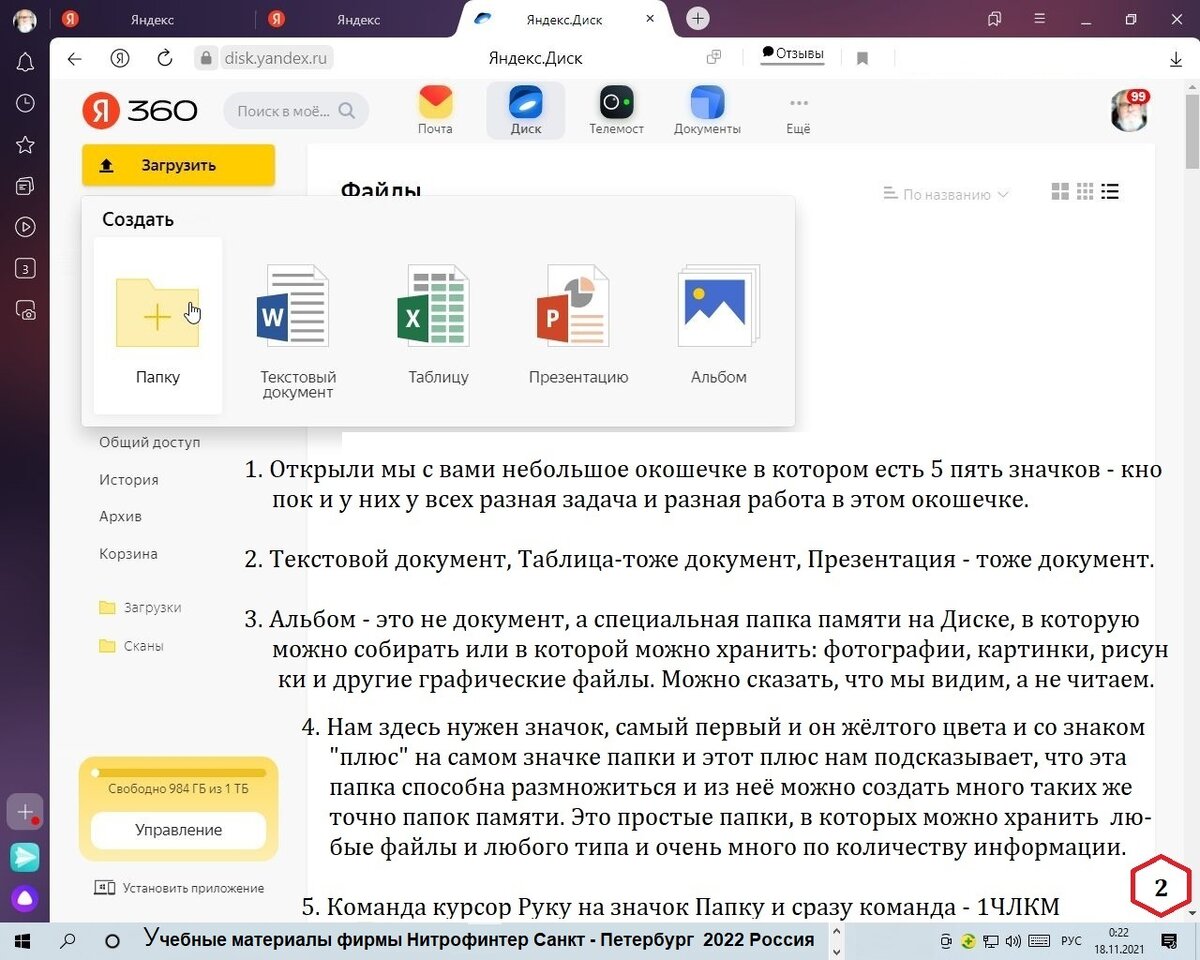Open Корзина section
This screenshot has width=1200, height=960.
click(x=128, y=553)
